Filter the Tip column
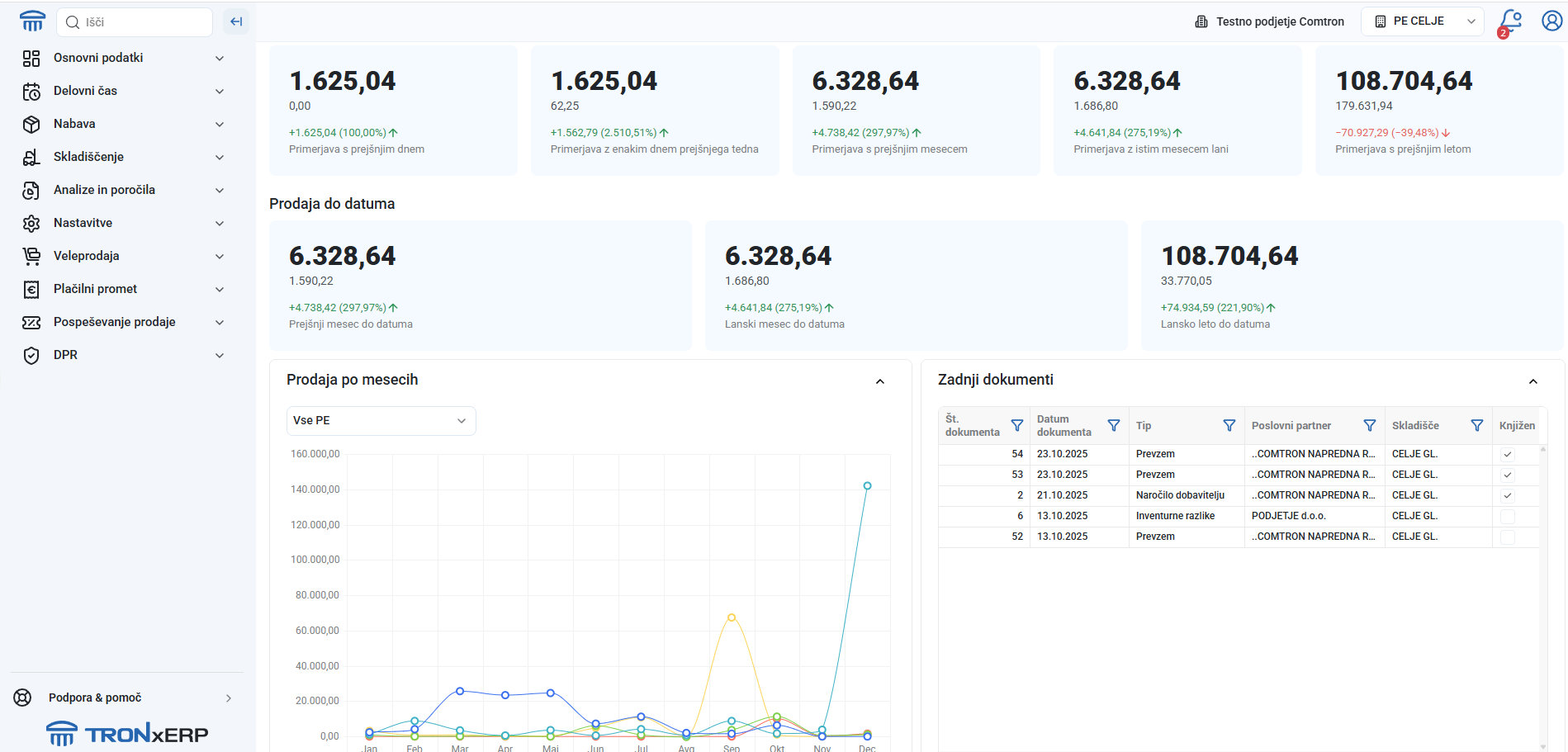The height and width of the screenshot is (752, 1568). point(1229,425)
